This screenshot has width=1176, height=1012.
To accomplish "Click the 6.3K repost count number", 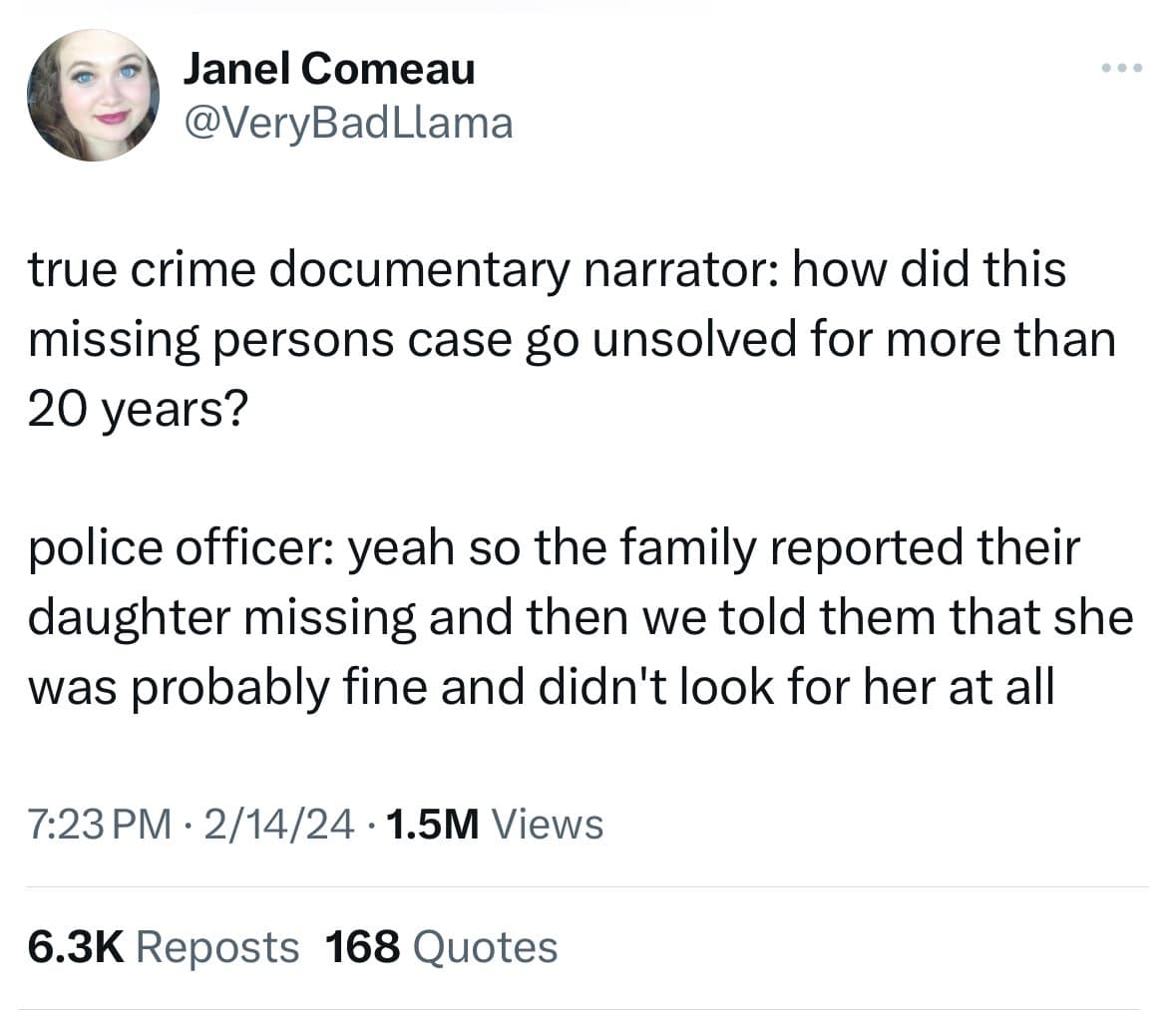I will pyautogui.click(x=75, y=946).
